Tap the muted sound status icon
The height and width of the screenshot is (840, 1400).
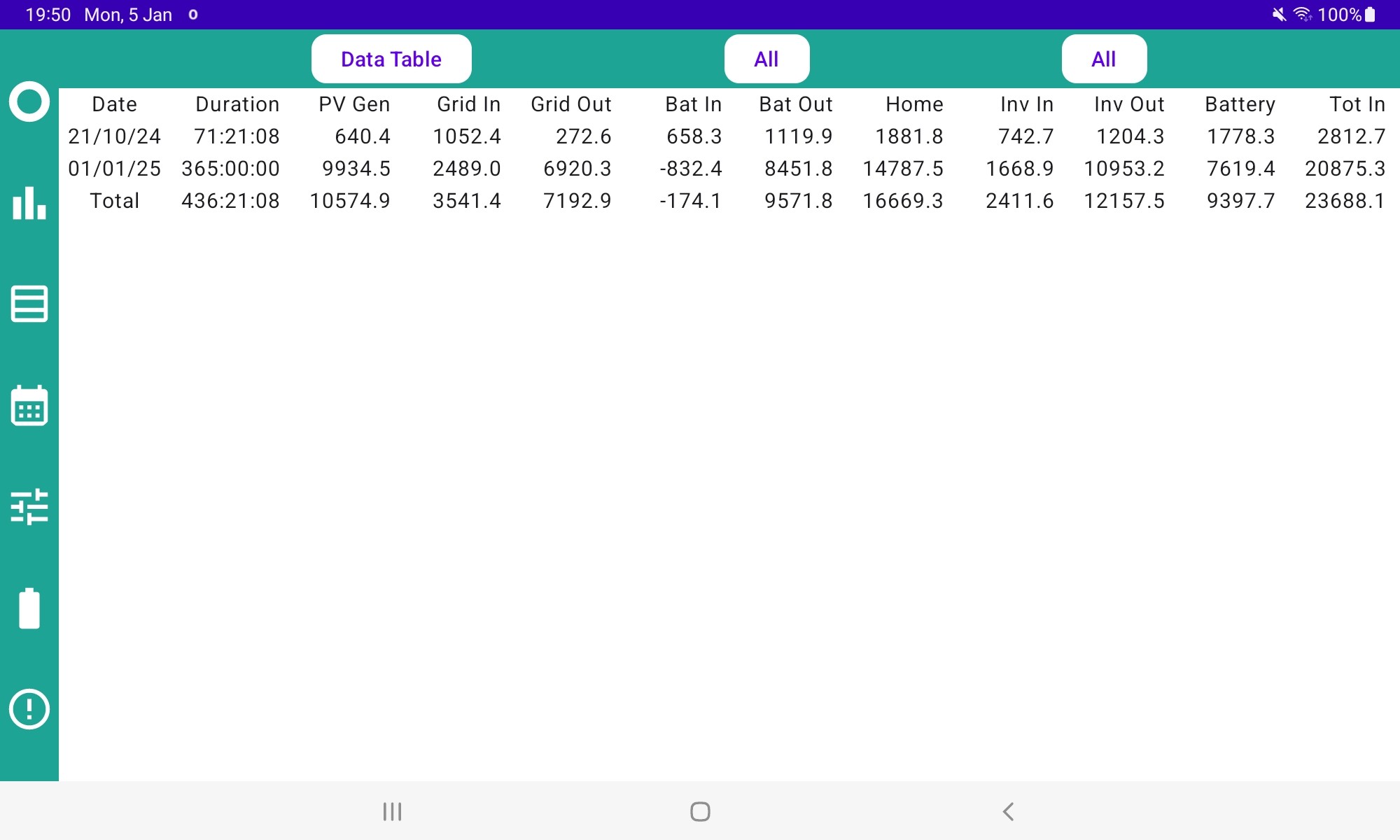point(1279,15)
